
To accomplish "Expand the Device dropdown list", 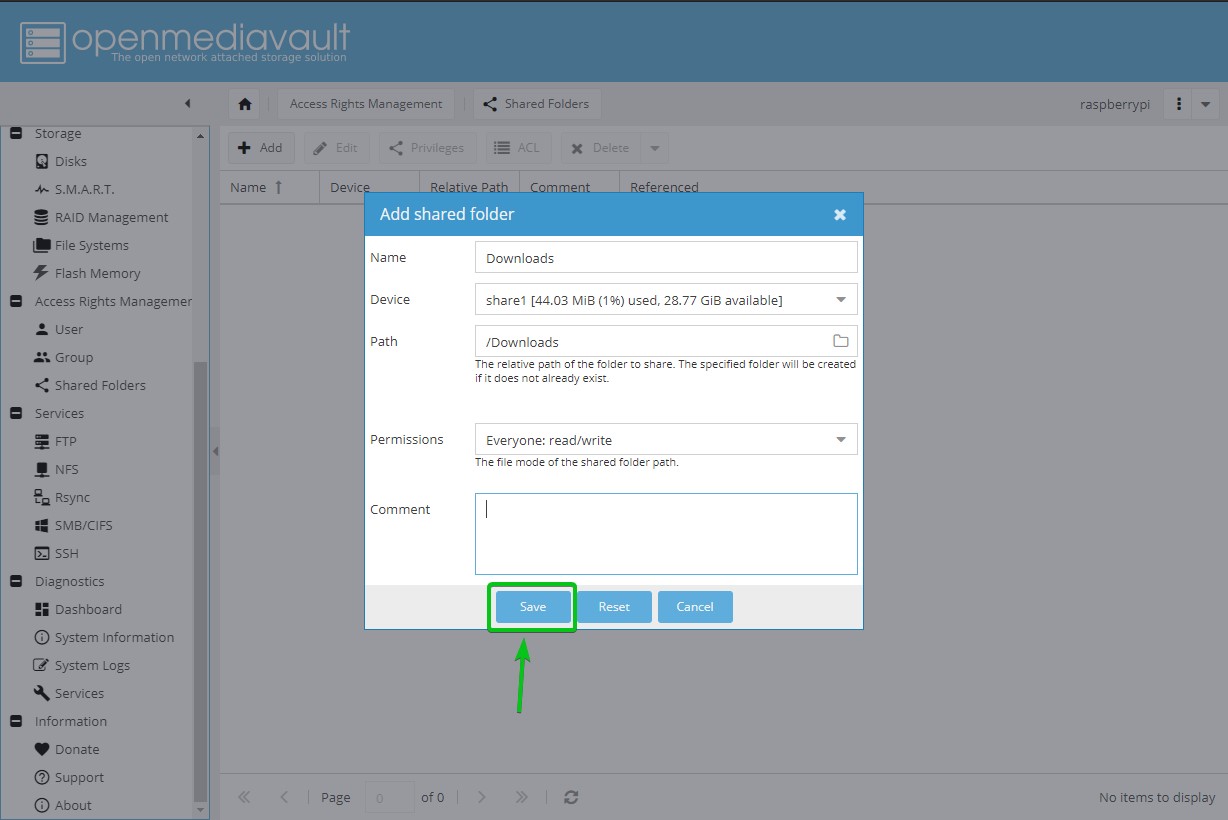I will (x=840, y=300).
